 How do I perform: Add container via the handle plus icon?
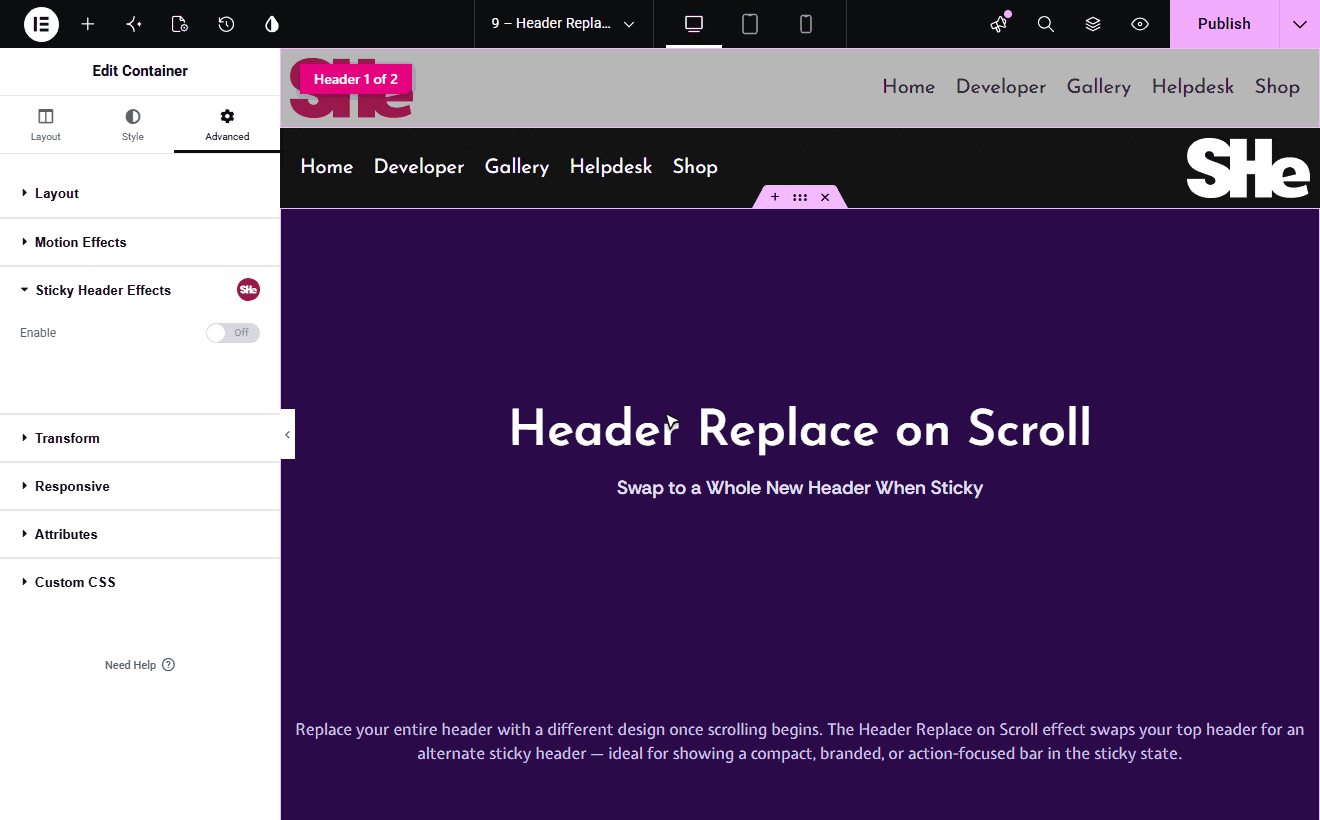click(x=775, y=197)
